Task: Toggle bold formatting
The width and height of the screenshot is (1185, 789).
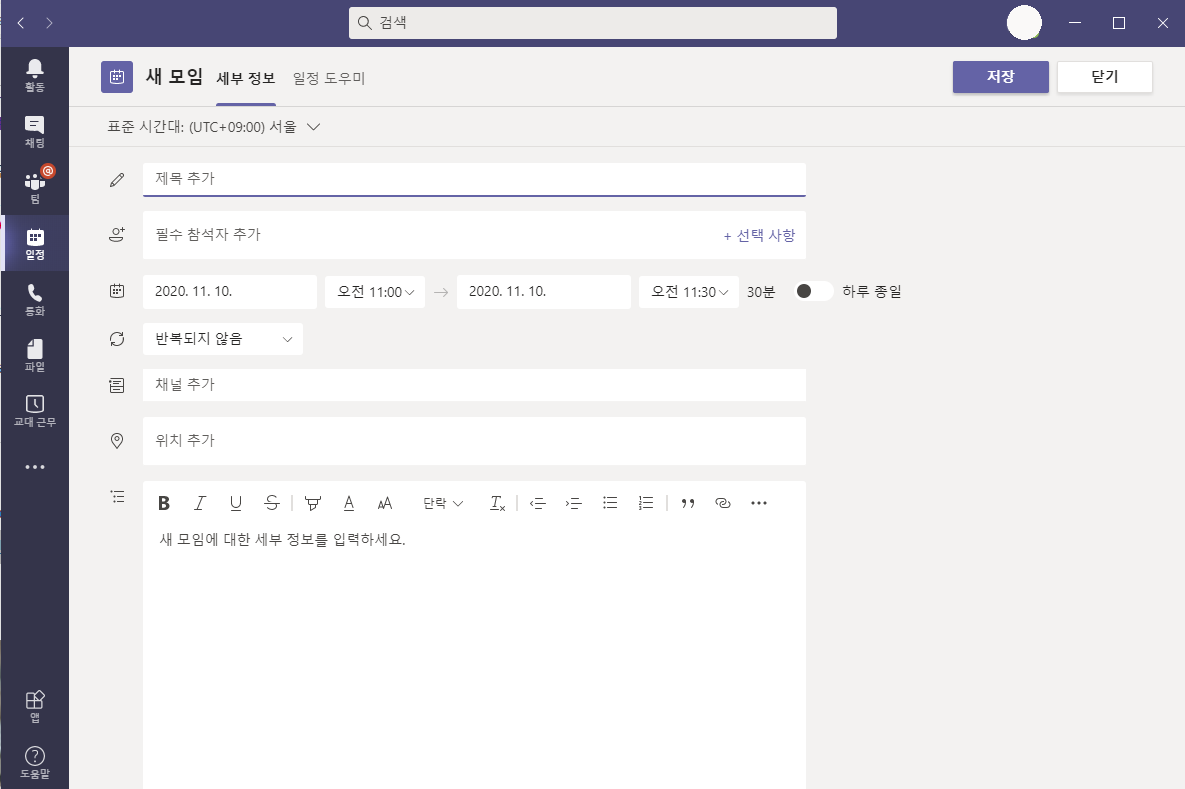Action: [x=164, y=503]
